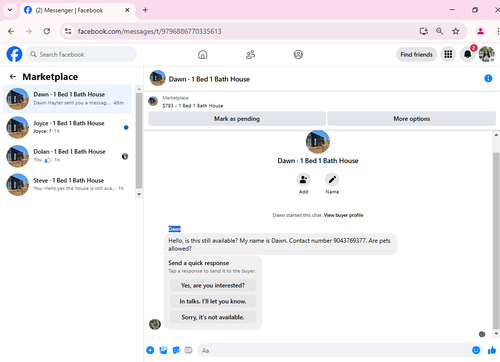Send quick reply In talks. I'll let you know.
Viewport: 500px width, 362px height.
213,301
